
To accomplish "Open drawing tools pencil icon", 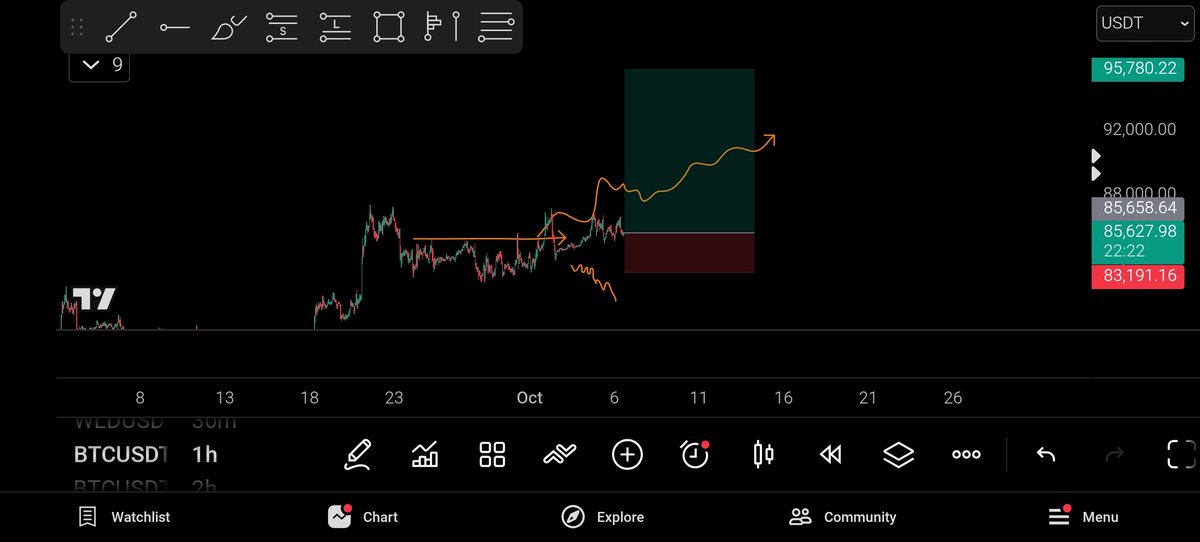I will pos(358,455).
